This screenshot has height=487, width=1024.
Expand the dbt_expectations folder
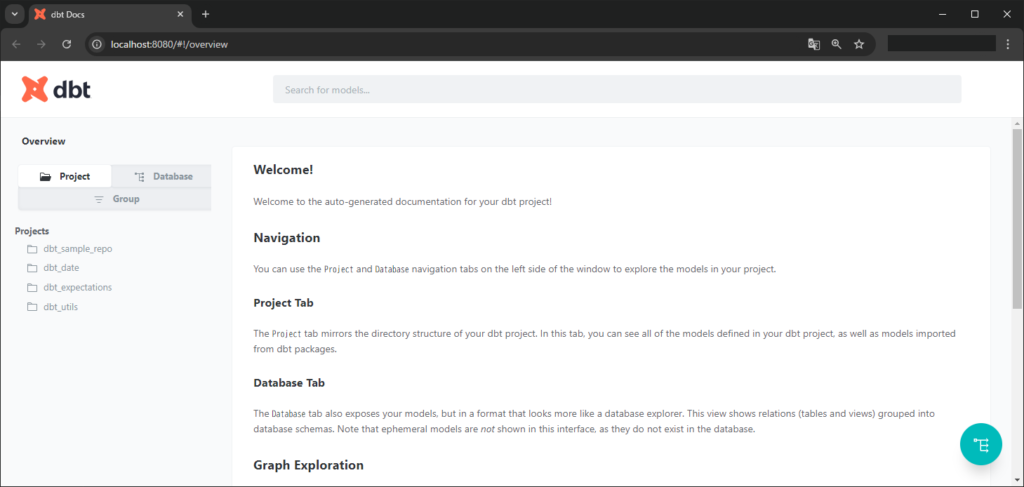[x=77, y=287]
